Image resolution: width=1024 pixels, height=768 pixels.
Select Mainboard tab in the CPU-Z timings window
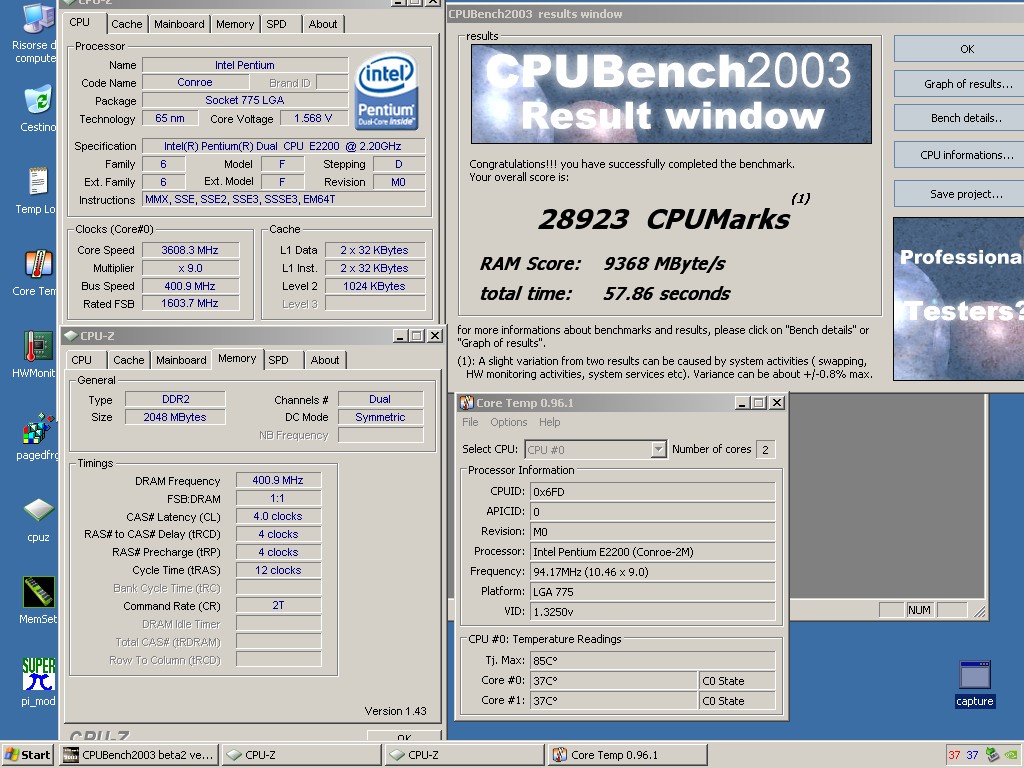point(181,360)
